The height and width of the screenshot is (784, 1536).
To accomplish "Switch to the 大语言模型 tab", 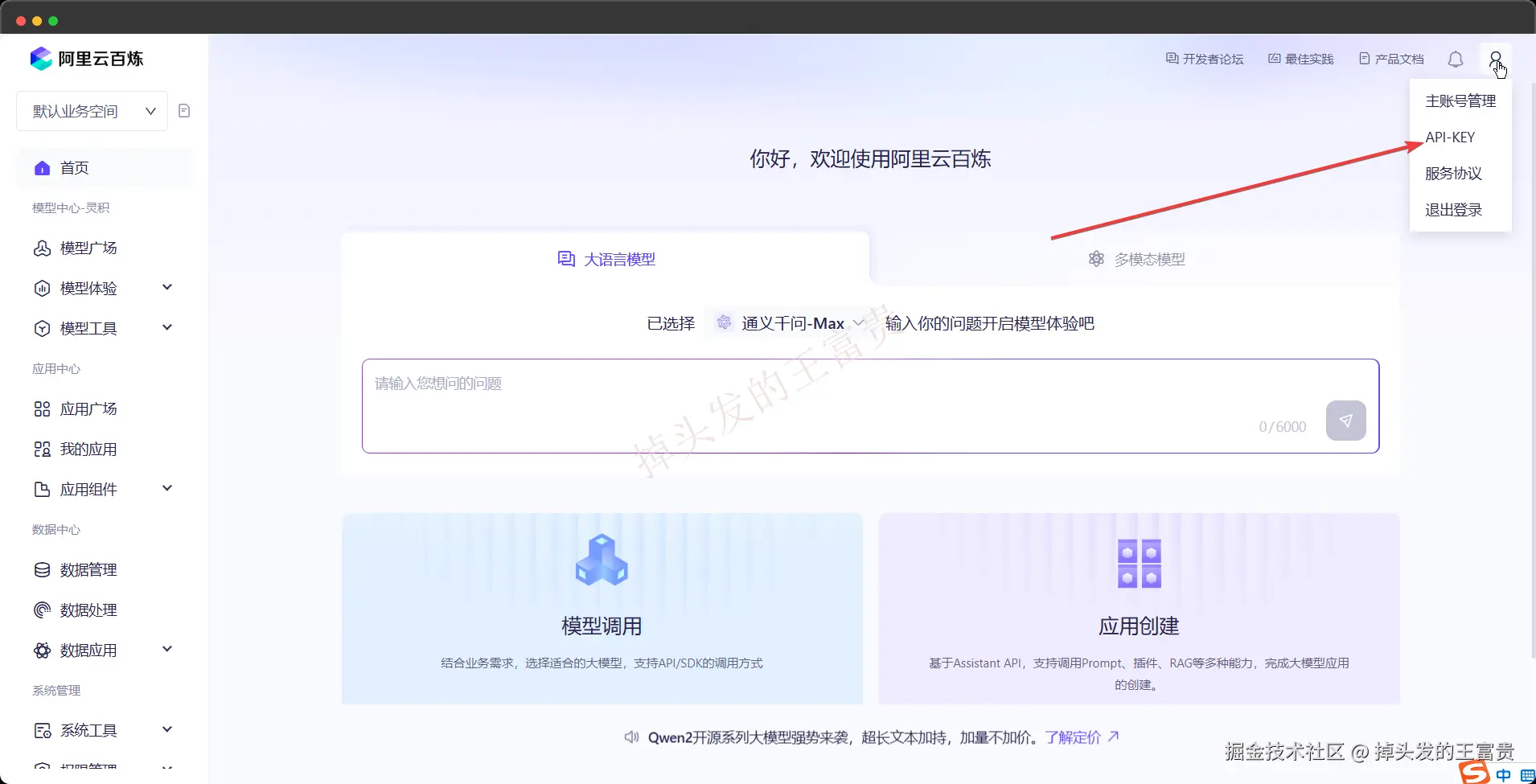I will point(606,259).
